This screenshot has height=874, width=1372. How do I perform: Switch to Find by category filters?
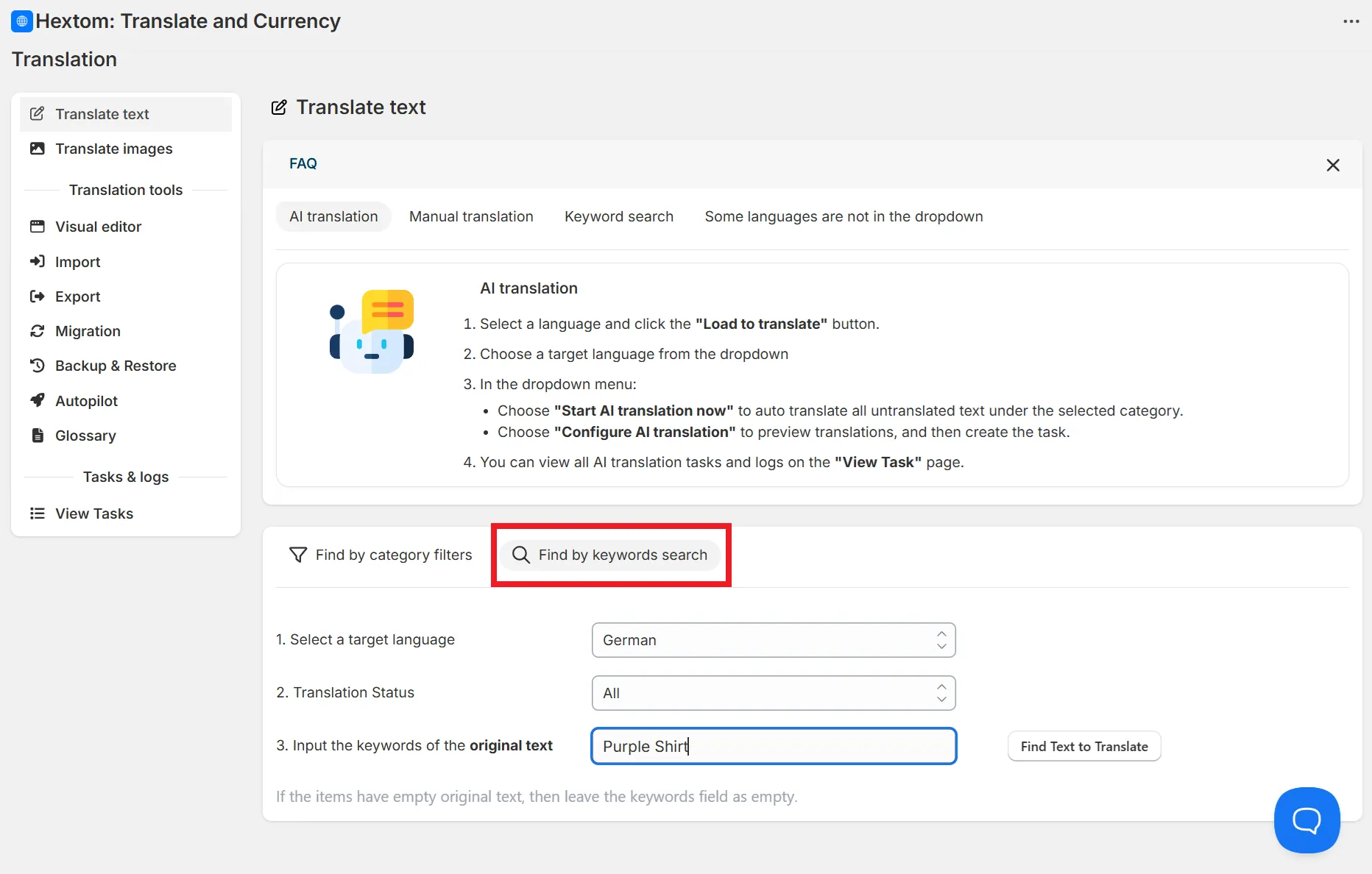click(x=381, y=555)
